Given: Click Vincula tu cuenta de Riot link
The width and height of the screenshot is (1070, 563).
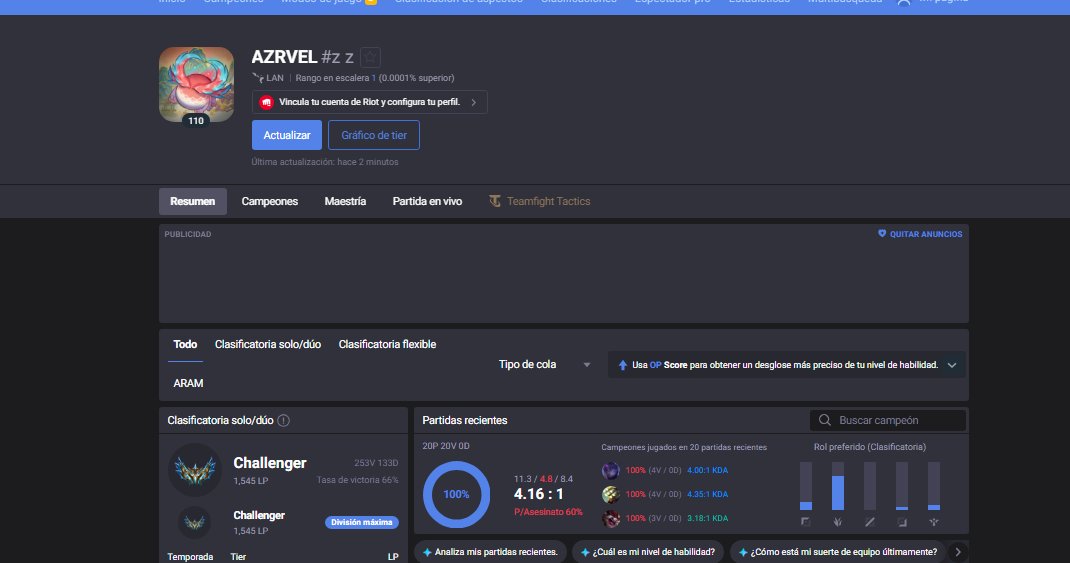Looking at the screenshot, I should point(369,102).
